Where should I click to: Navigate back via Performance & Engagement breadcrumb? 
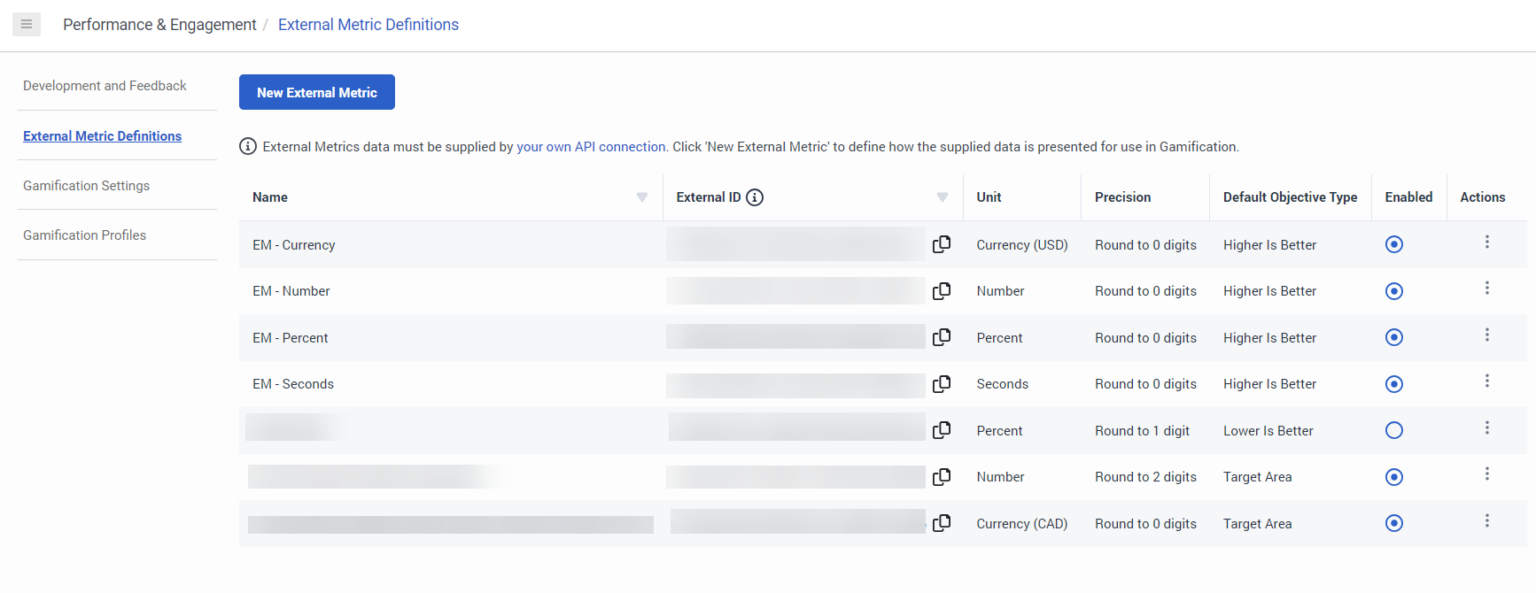159,24
